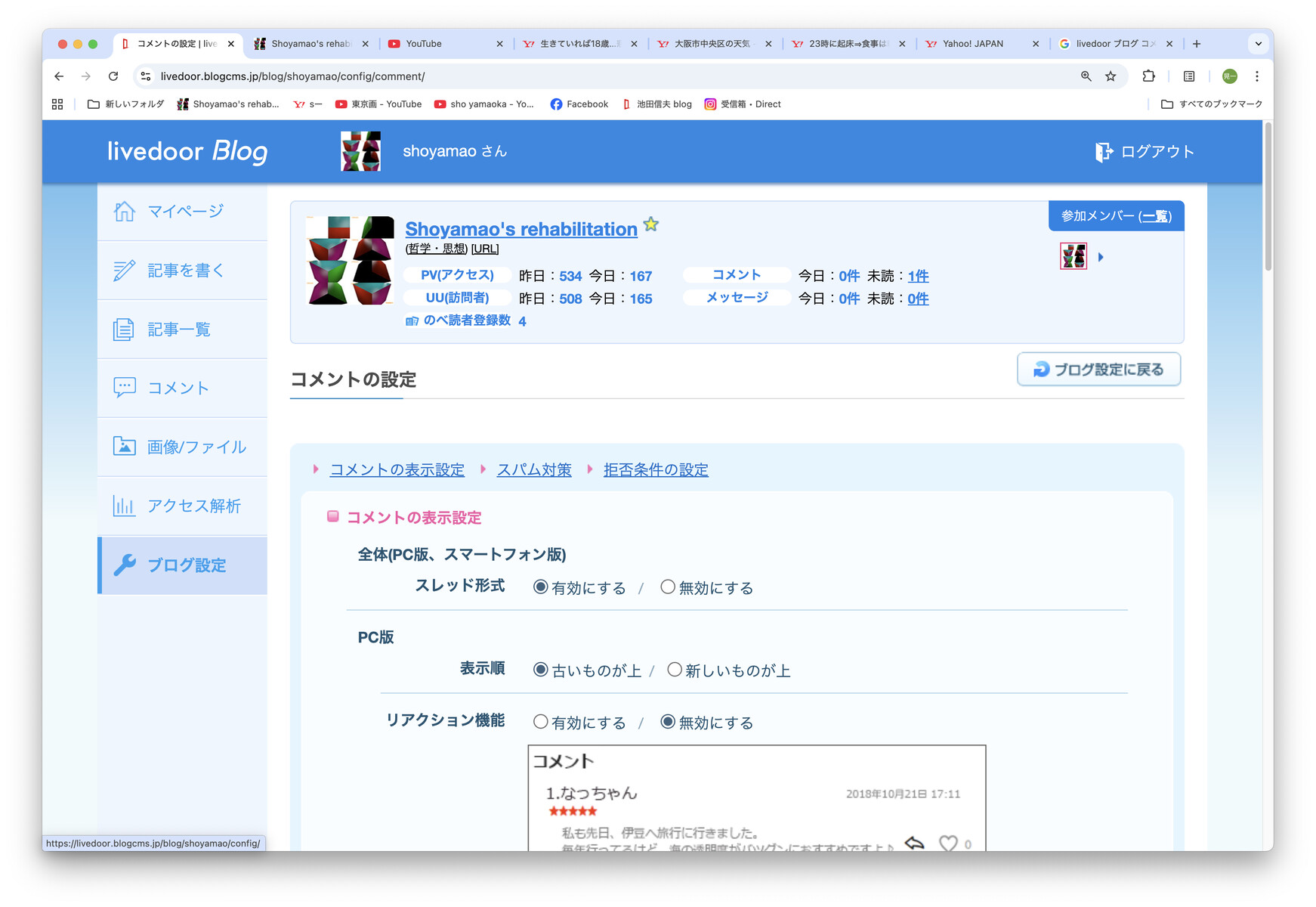This screenshot has width=1316, height=907.
Task: Click the heart icon in comment preview
Action: (948, 843)
